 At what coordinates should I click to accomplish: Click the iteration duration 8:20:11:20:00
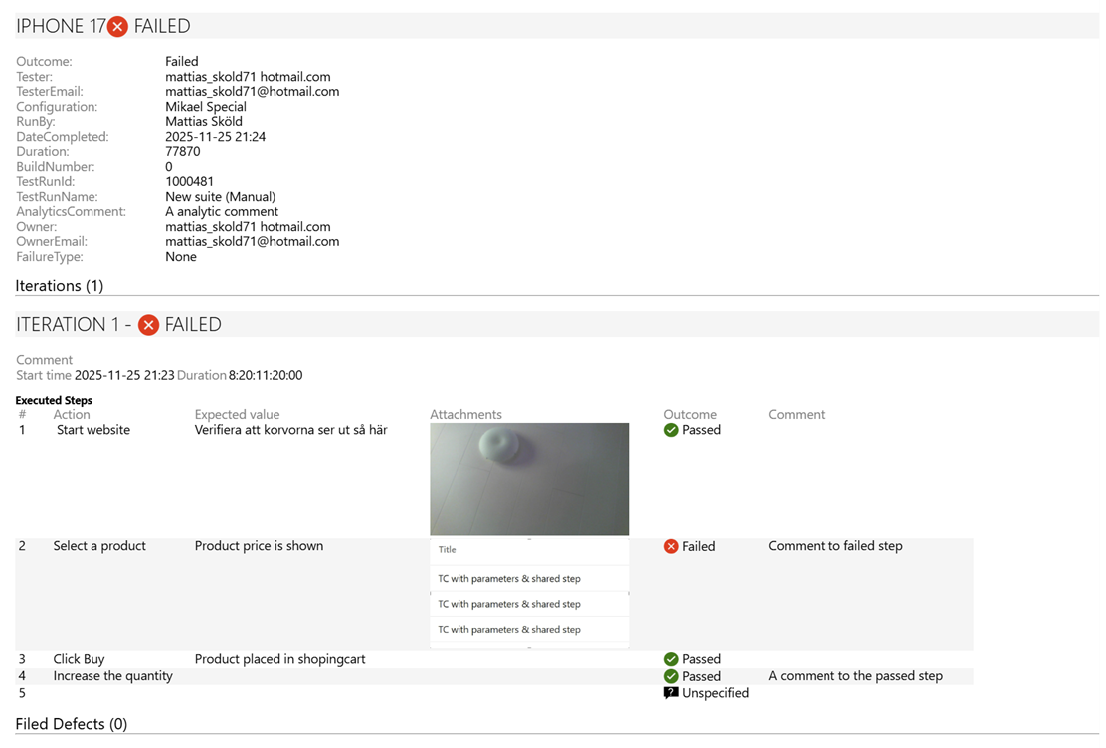[x=265, y=375]
